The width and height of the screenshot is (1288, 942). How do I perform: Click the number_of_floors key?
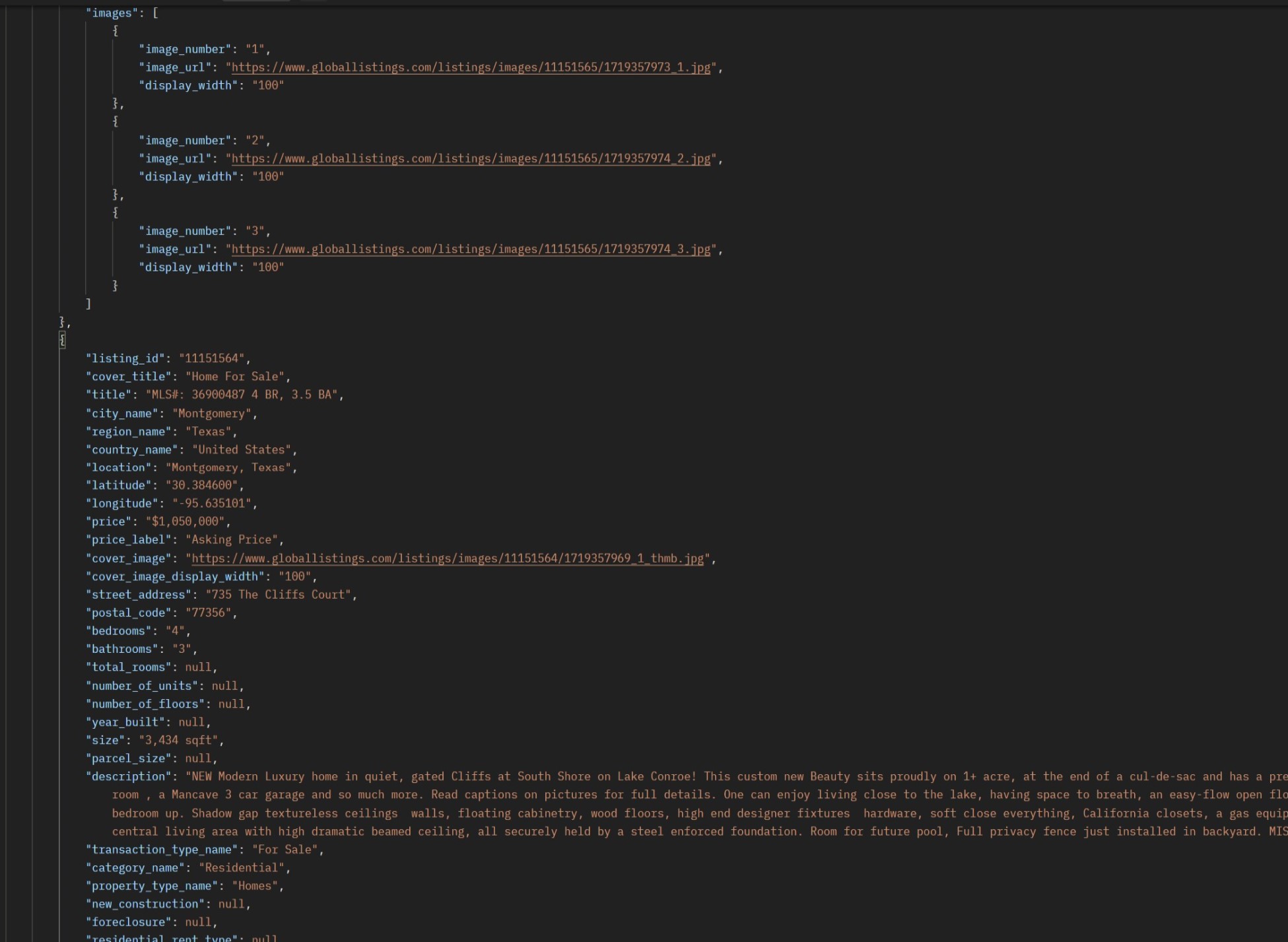coord(145,704)
